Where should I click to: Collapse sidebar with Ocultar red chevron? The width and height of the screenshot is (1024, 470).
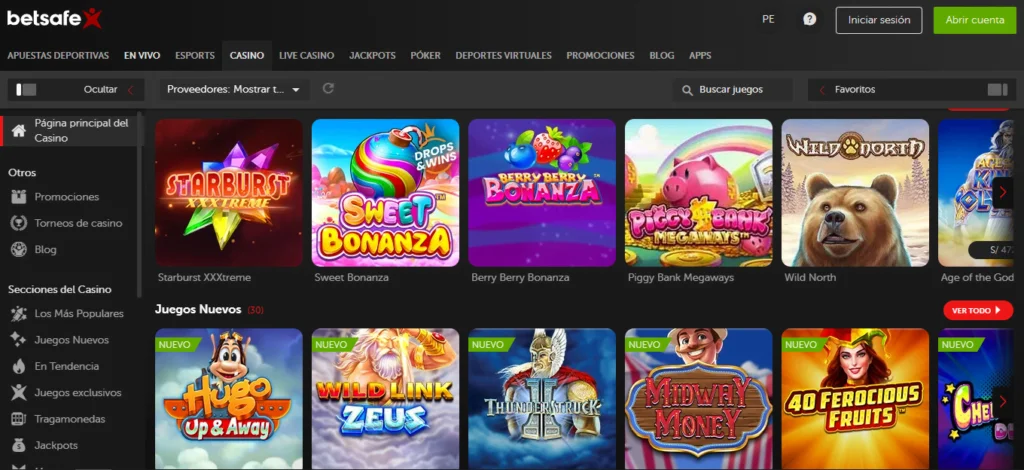[x=130, y=90]
